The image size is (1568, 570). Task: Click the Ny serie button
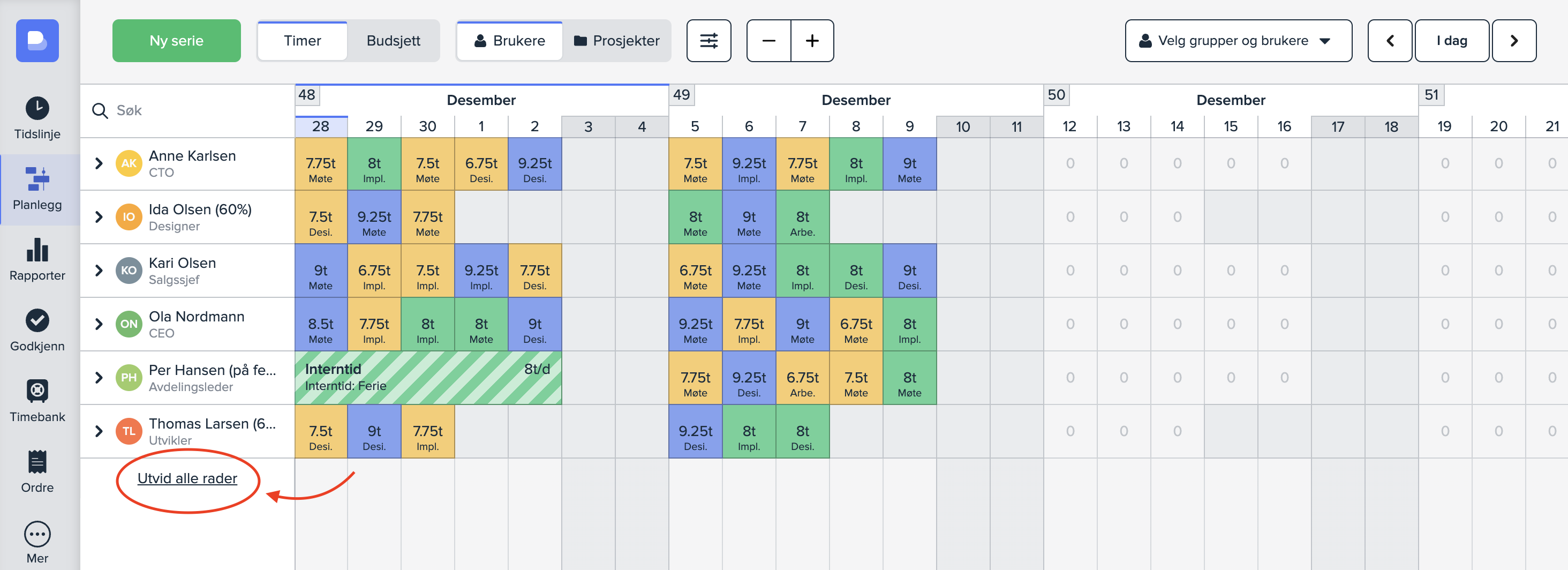pyautogui.click(x=177, y=41)
